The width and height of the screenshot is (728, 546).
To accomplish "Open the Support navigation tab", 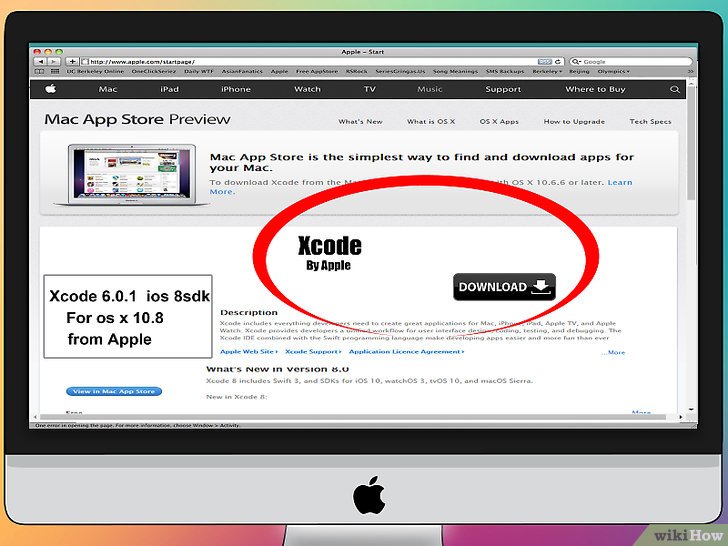I will click(x=503, y=89).
